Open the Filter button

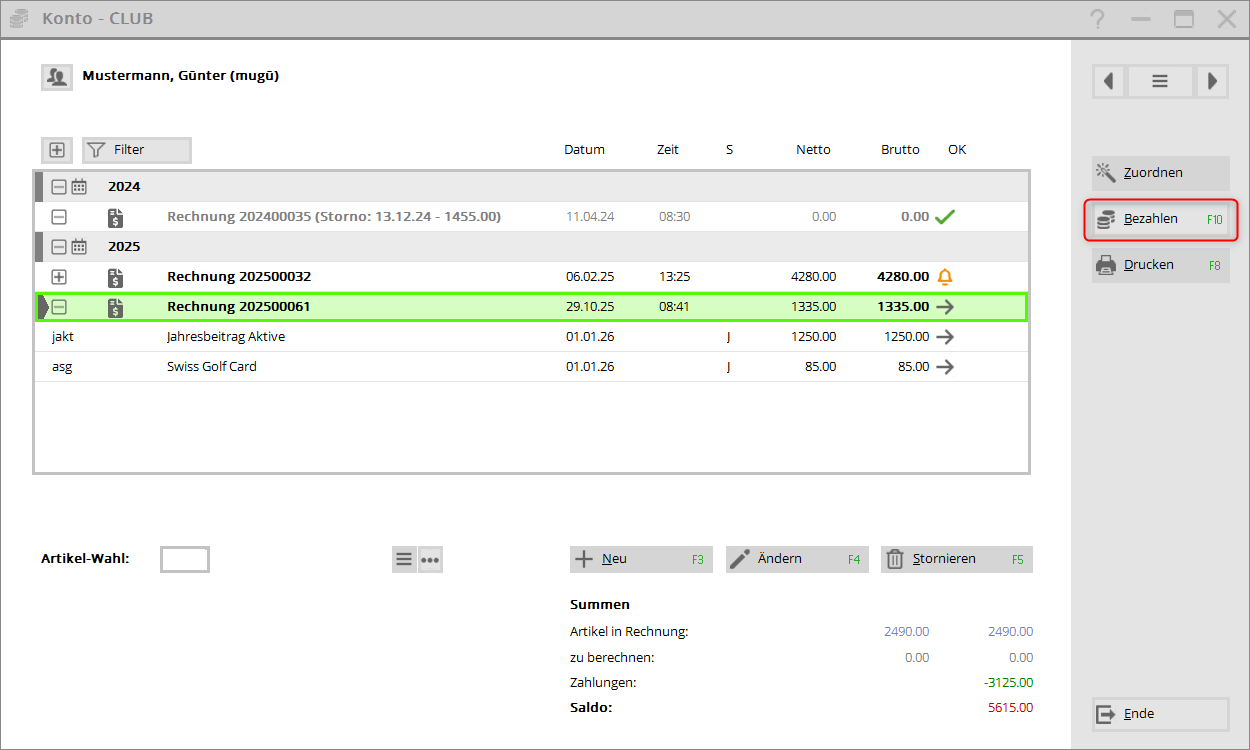click(x=137, y=150)
